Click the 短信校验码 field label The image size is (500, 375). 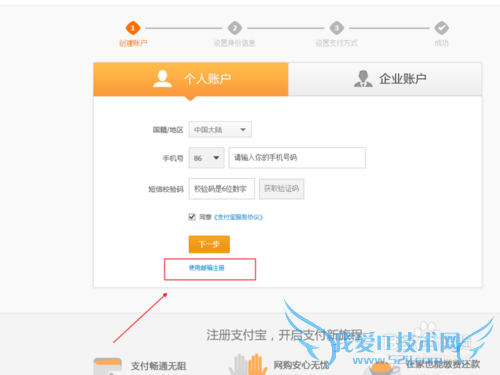(166, 189)
